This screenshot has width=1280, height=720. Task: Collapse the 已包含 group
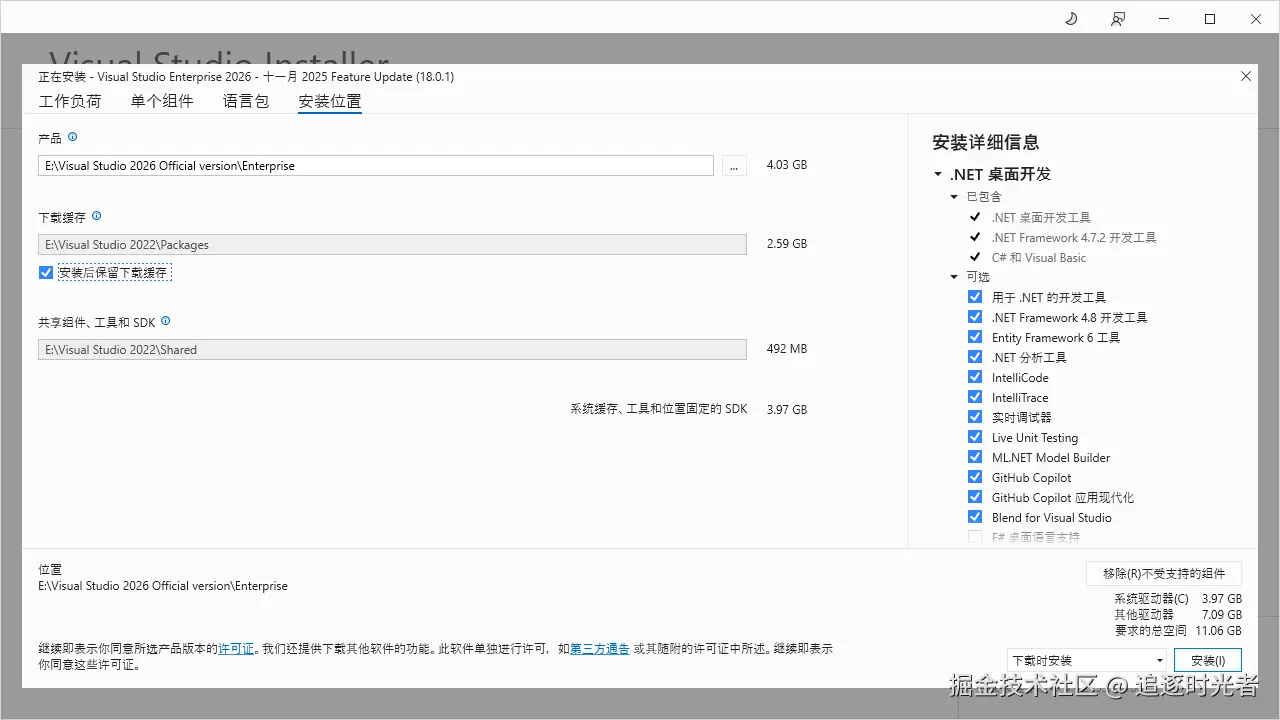click(x=955, y=197)
